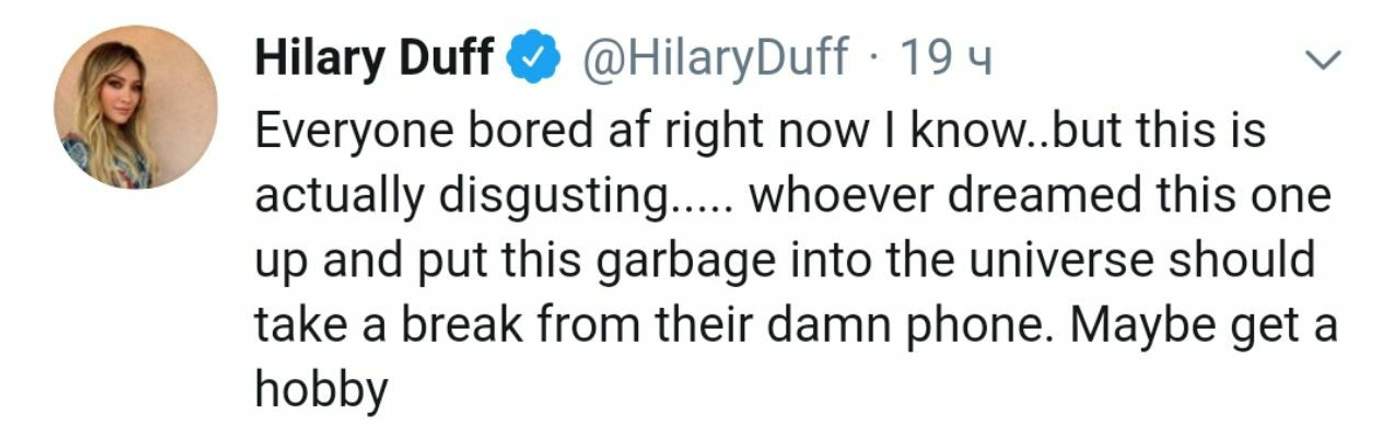Click the word 'whoever' in the tweet
1400x432 pixels.
pyautogui.click(x=838, y=195)
